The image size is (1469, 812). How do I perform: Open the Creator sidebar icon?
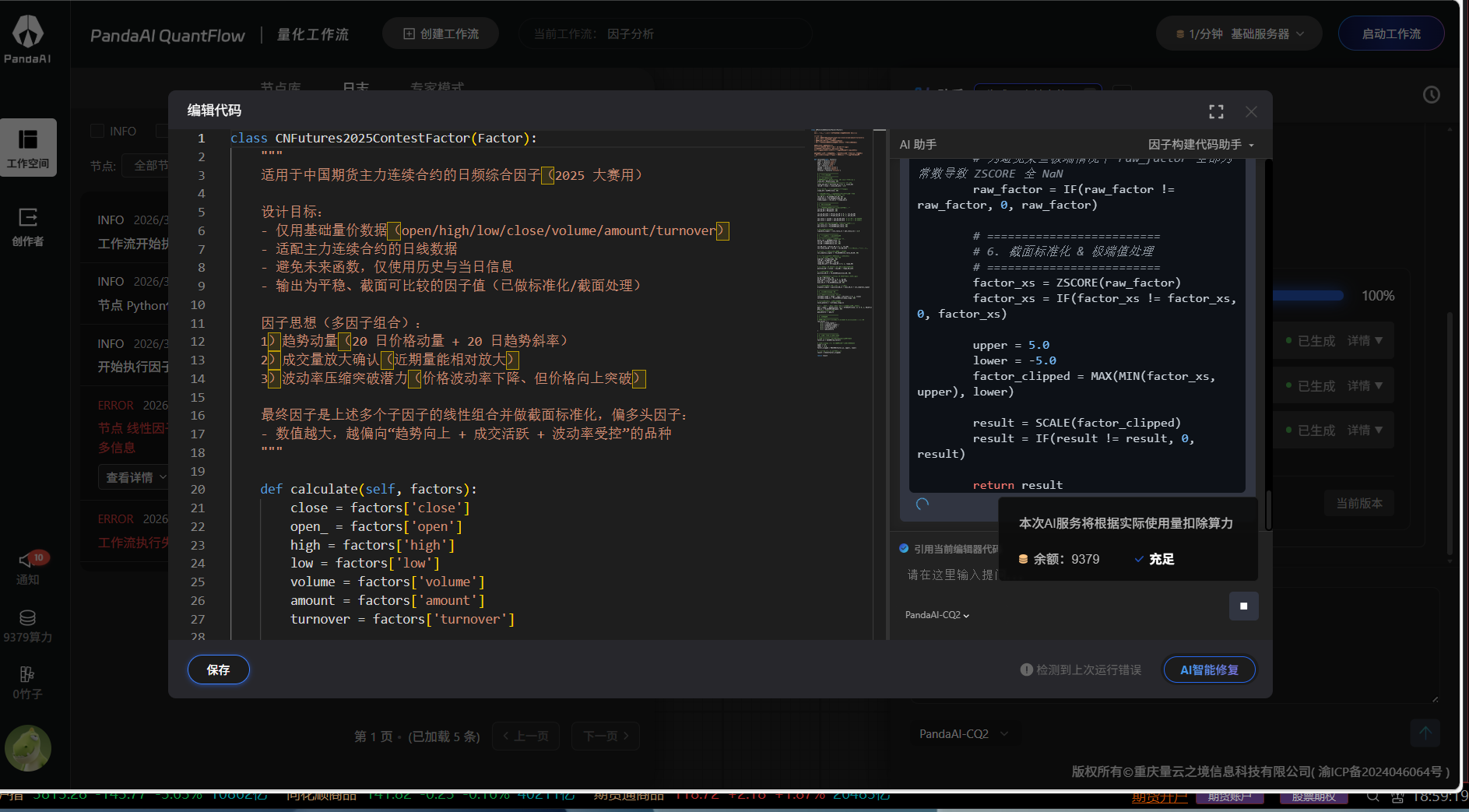coord(28,227)
